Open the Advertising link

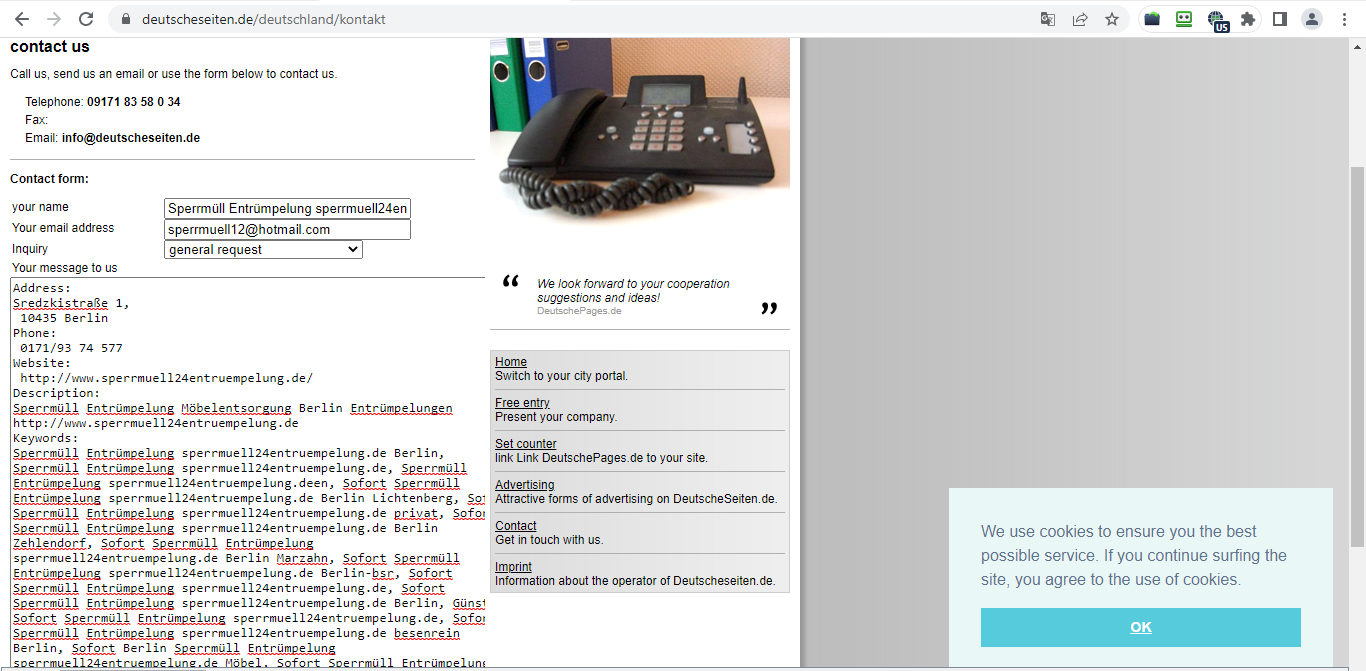point(524,485)
